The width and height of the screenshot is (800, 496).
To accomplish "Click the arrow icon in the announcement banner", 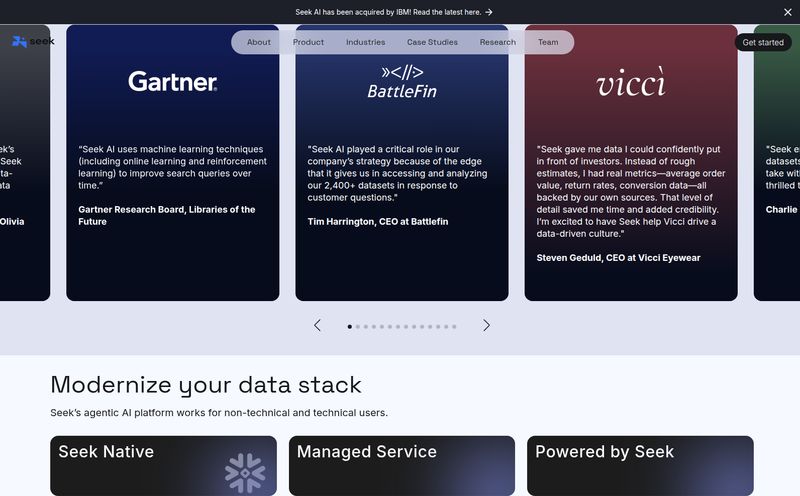I will [488, 12].
